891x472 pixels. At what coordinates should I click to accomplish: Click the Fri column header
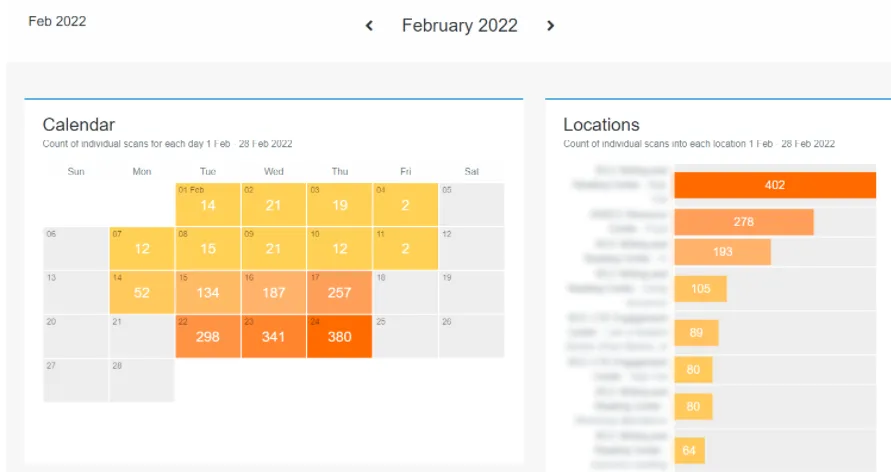click(x=406, y=172)
